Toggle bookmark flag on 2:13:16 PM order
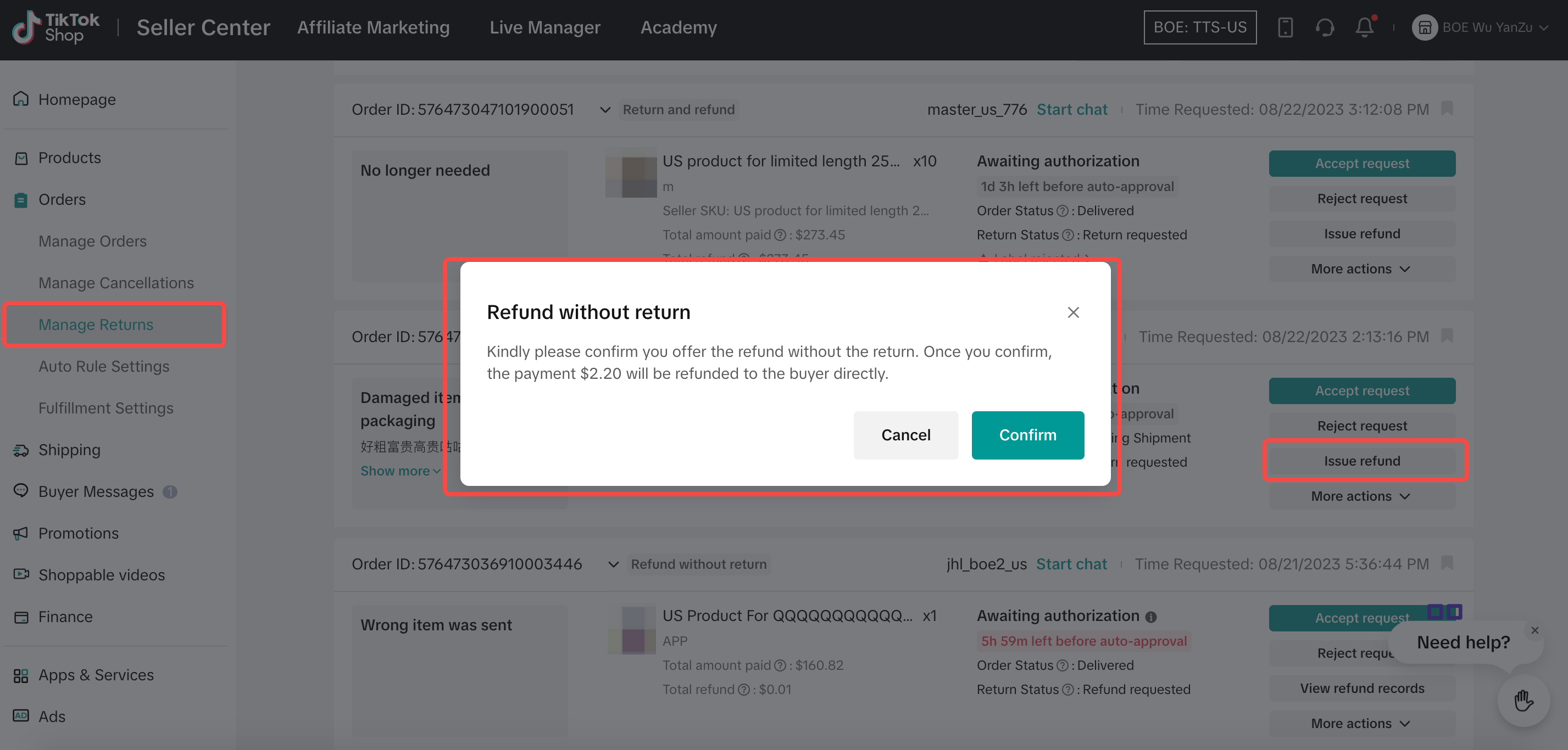The width and height of the screenshot is (1568, 750). click(1447, 336)
